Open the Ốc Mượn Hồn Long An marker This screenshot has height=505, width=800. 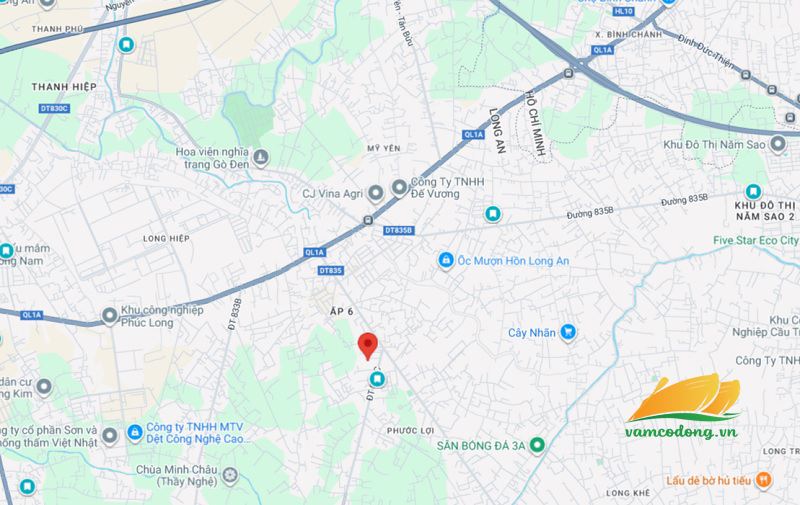tap(446, 260)
